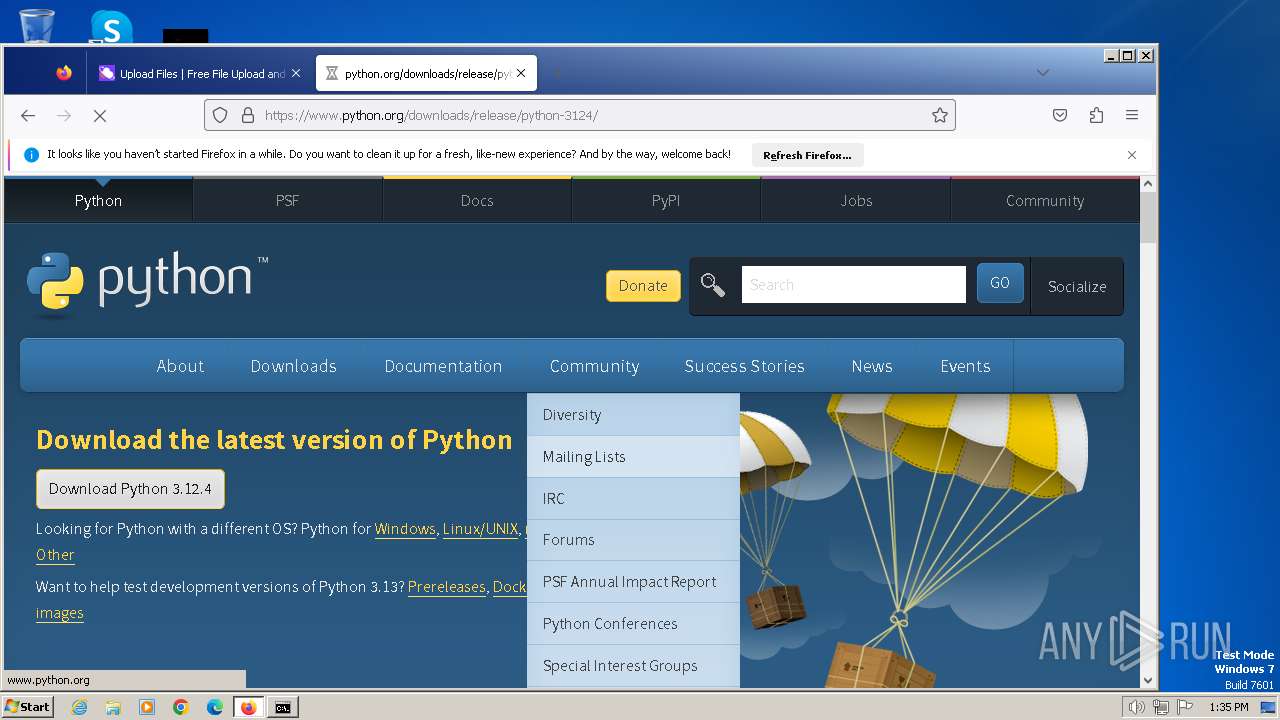The height and width of the screenshot is (720, 1280).
Task: Follow the Linux/UNIX download link
Action: click(x=481, y=529)
